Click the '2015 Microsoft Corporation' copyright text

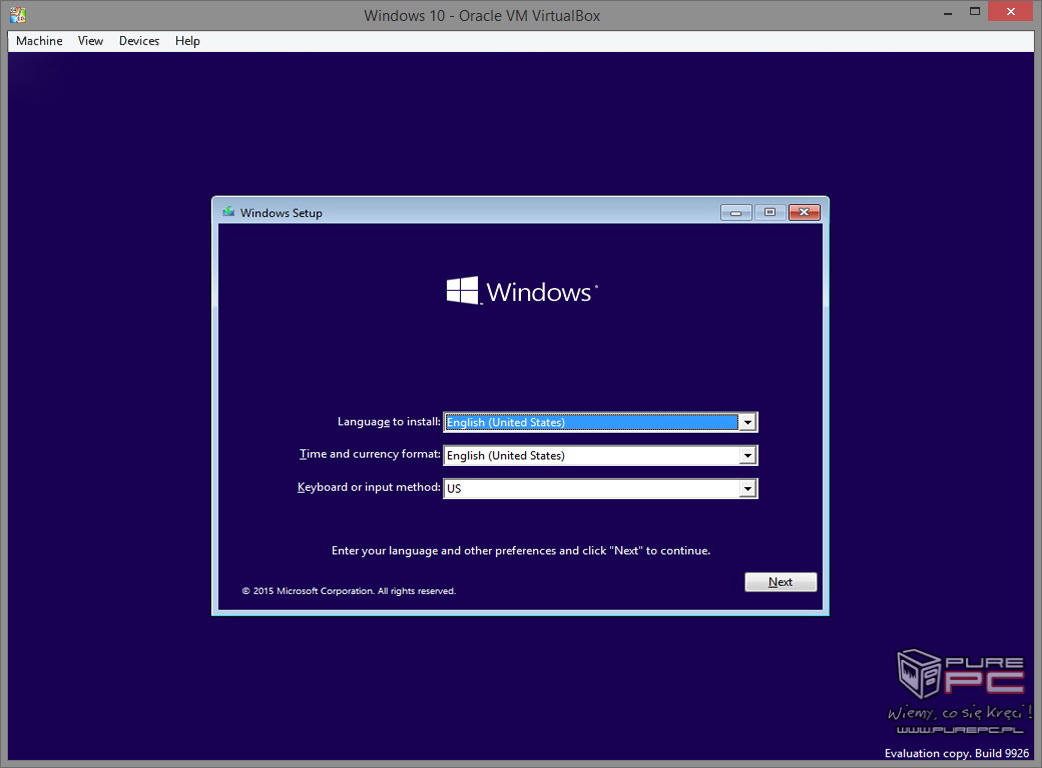349,591
